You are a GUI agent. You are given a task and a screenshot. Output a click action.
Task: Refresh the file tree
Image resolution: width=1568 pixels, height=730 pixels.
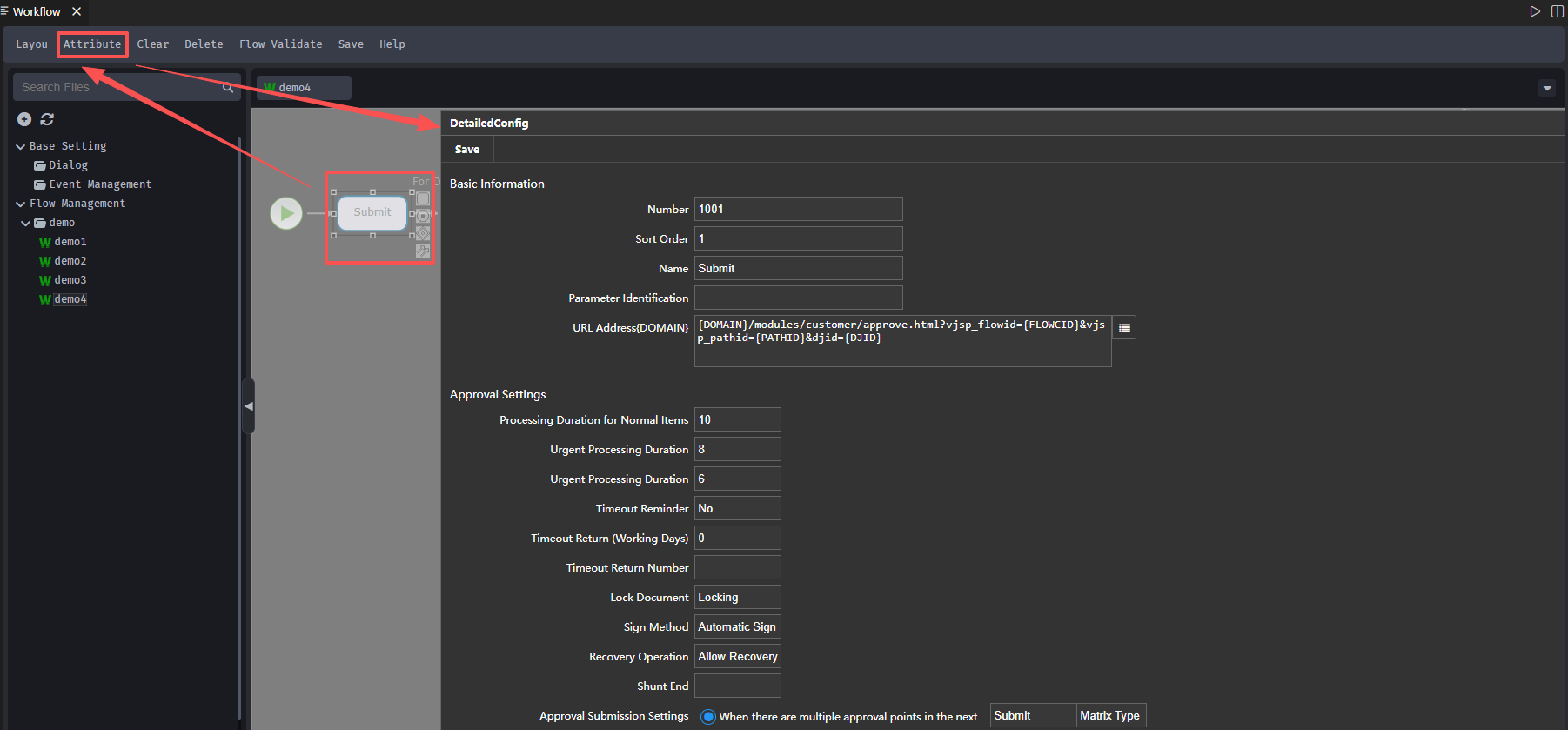[x=47, y=119]
